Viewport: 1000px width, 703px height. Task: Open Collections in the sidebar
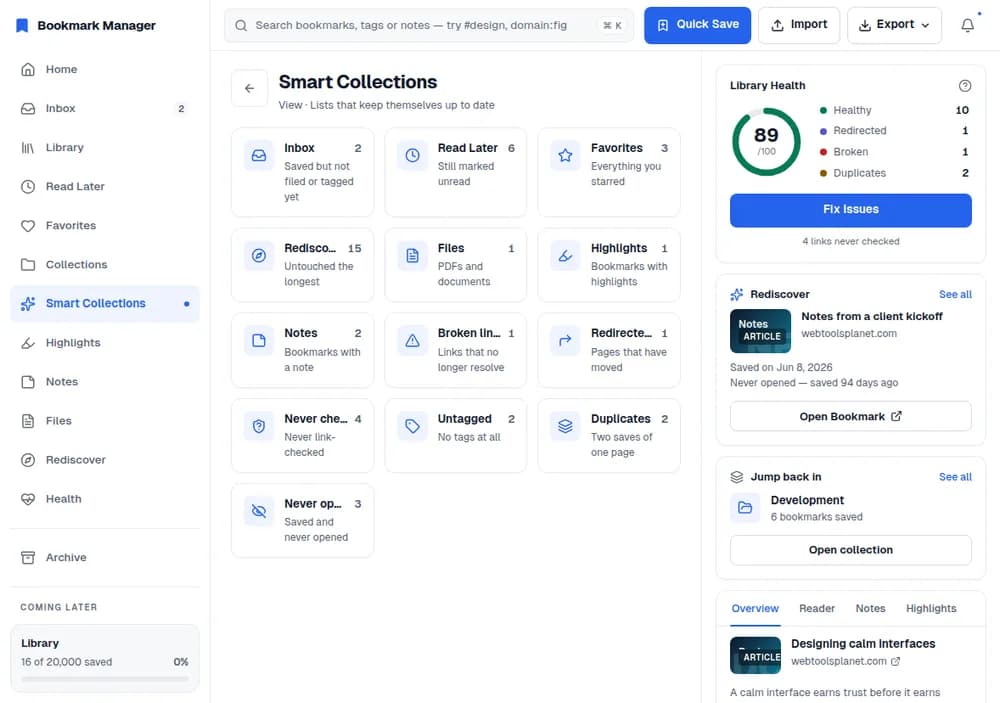point(105,264)
